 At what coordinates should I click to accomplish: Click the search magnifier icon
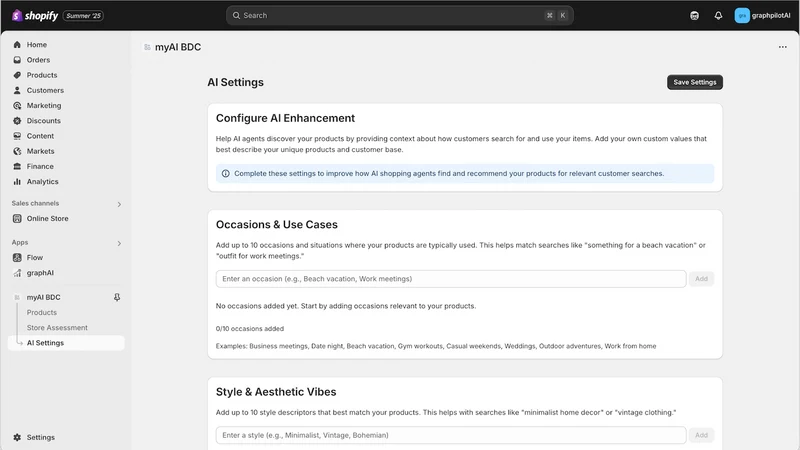(236, 15)
